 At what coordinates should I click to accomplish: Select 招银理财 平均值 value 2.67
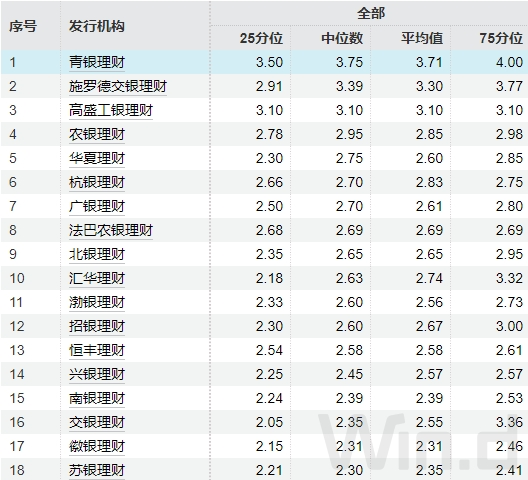429,326
